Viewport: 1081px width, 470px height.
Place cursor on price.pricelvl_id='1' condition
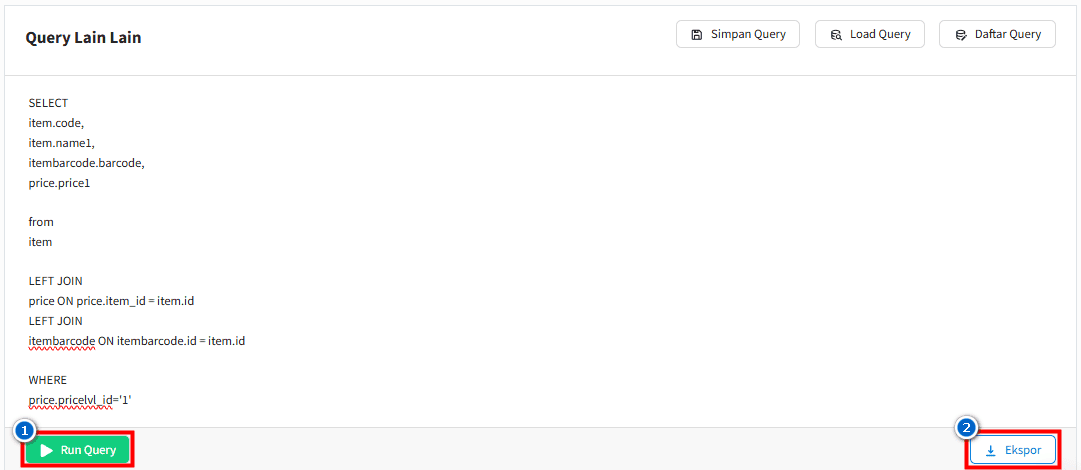click(80, 400)
